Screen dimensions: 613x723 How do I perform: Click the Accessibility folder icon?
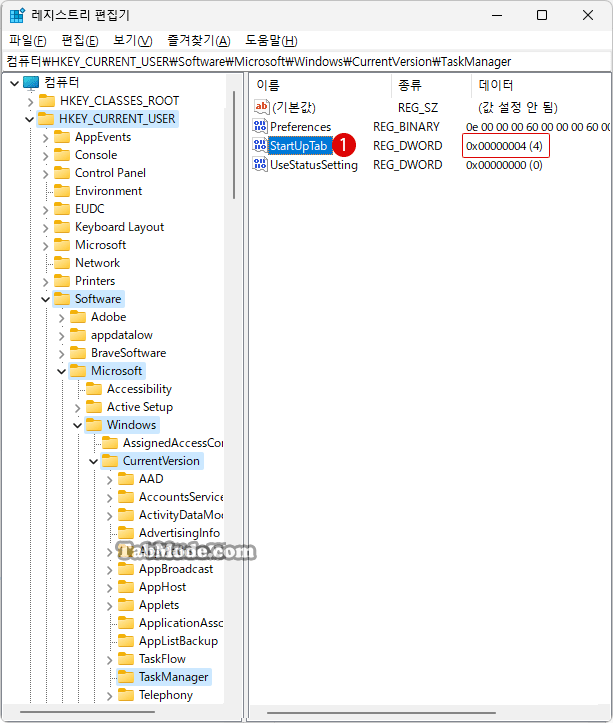94,389
